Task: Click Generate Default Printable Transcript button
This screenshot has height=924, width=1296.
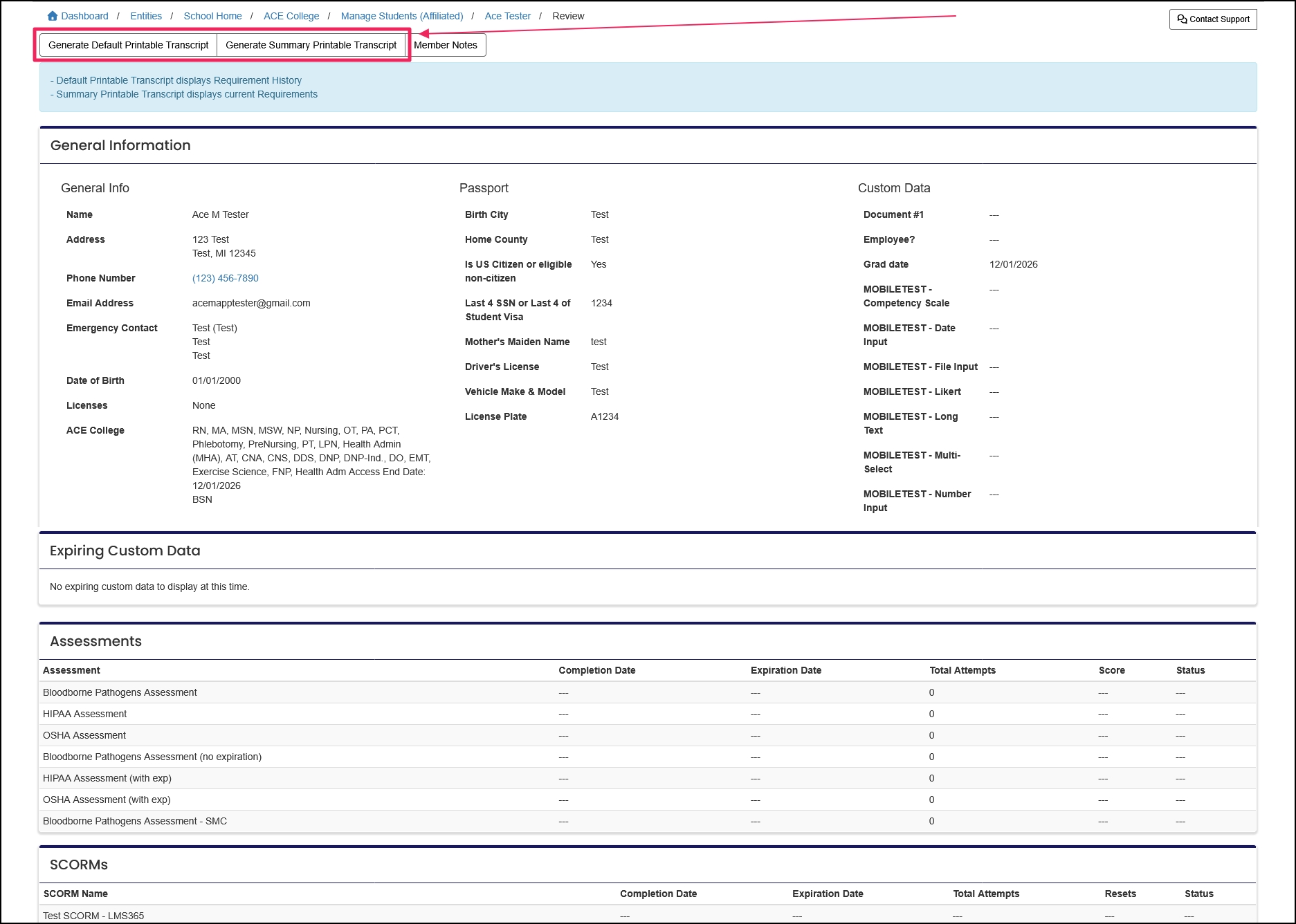Action: tap(128, 45)
